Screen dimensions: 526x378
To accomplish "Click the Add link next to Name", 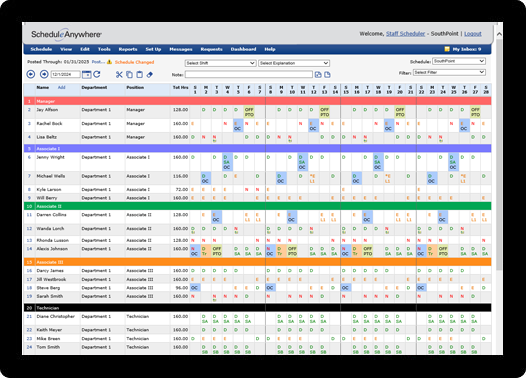I will coord(61,87).
